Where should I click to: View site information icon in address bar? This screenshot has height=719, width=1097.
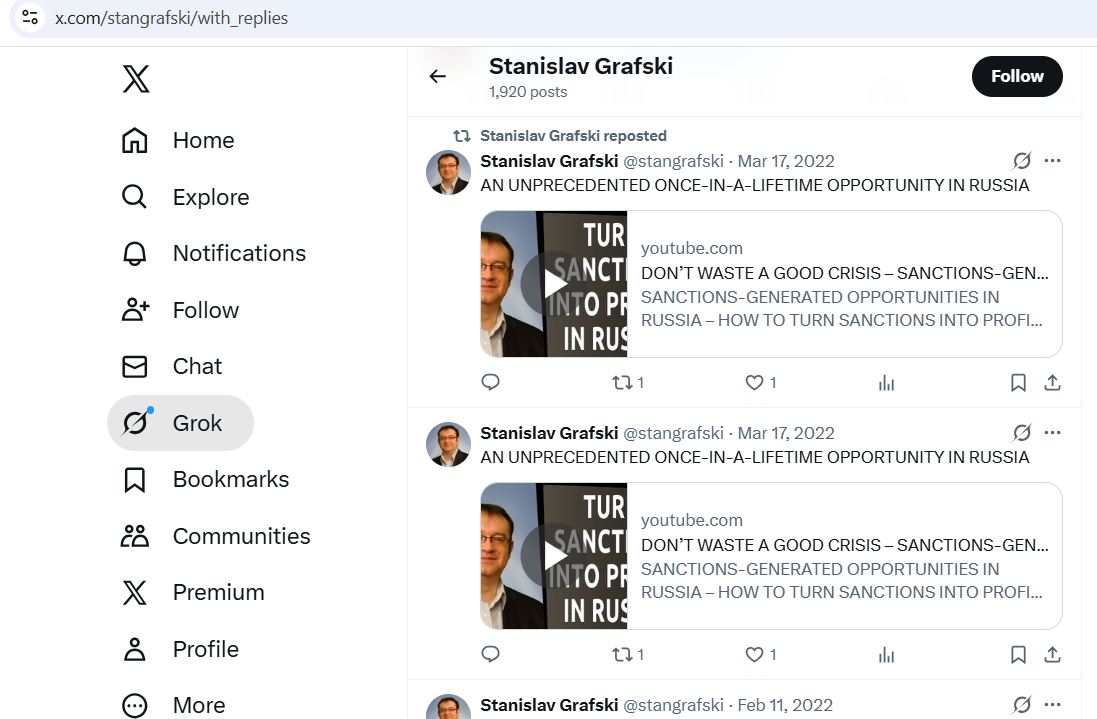pyautogui.click(x=30, y=18)
